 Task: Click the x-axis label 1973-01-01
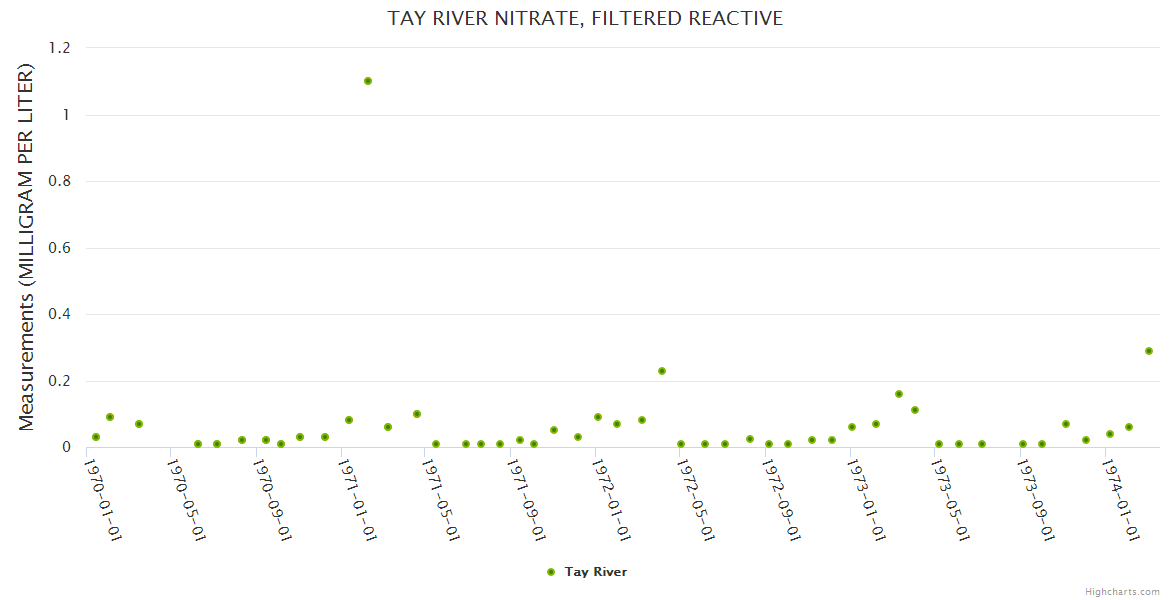[x=867, y=500]
